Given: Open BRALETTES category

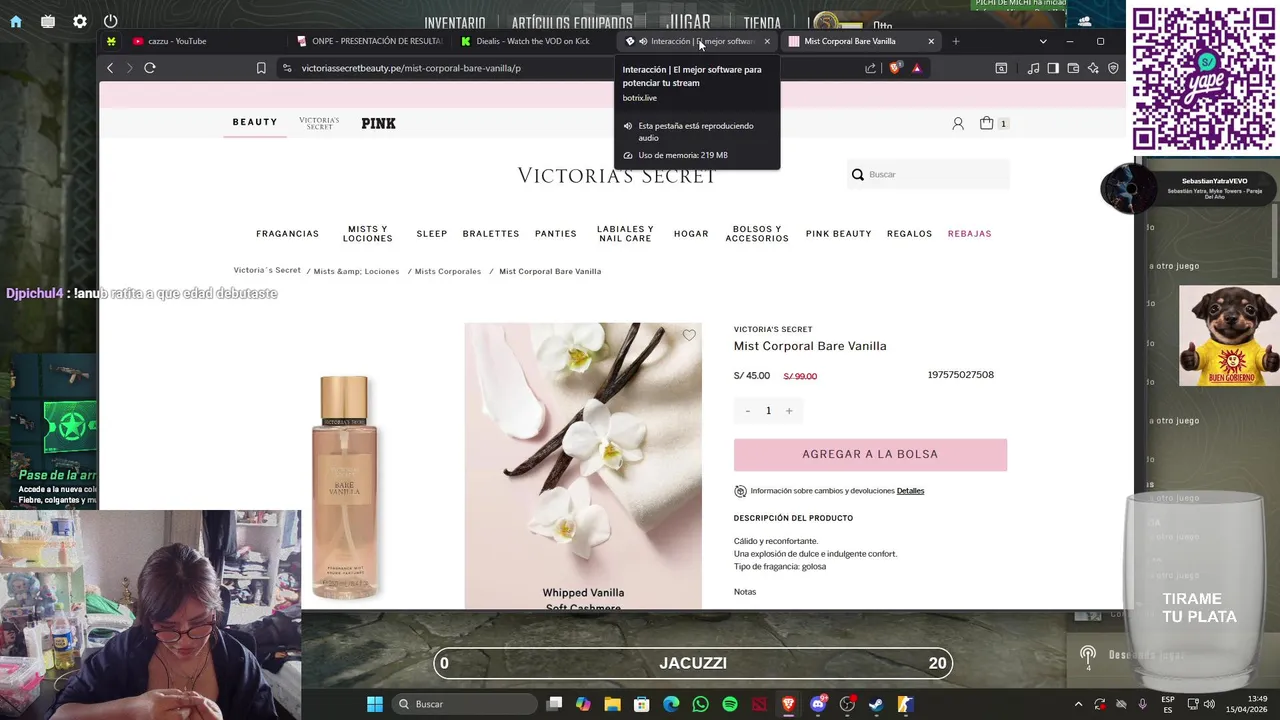Looking at the screenshot, I should 491,234.
